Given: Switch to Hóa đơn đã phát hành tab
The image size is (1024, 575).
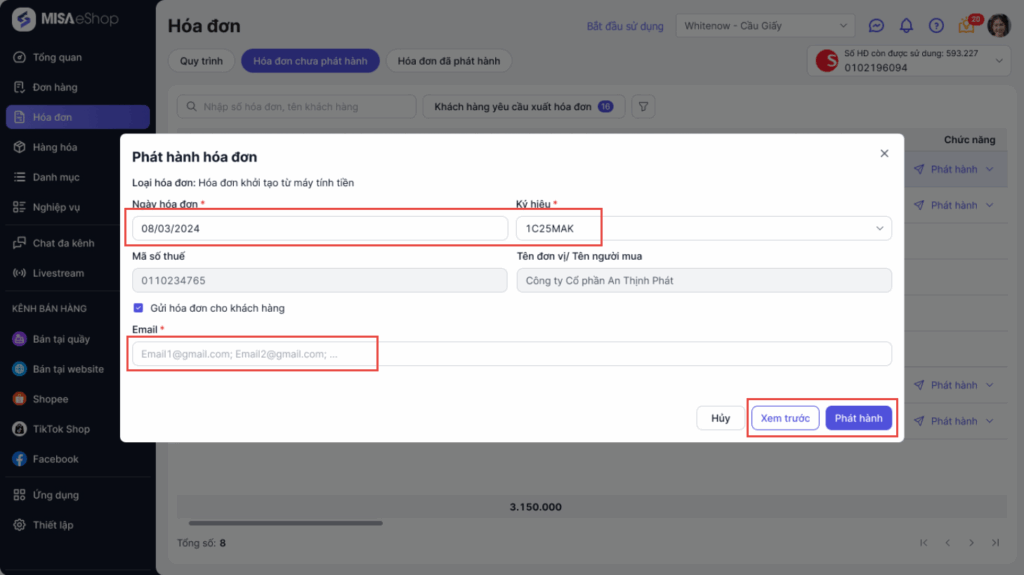Looking at the screenshot, I should click(x=449, y=61).
